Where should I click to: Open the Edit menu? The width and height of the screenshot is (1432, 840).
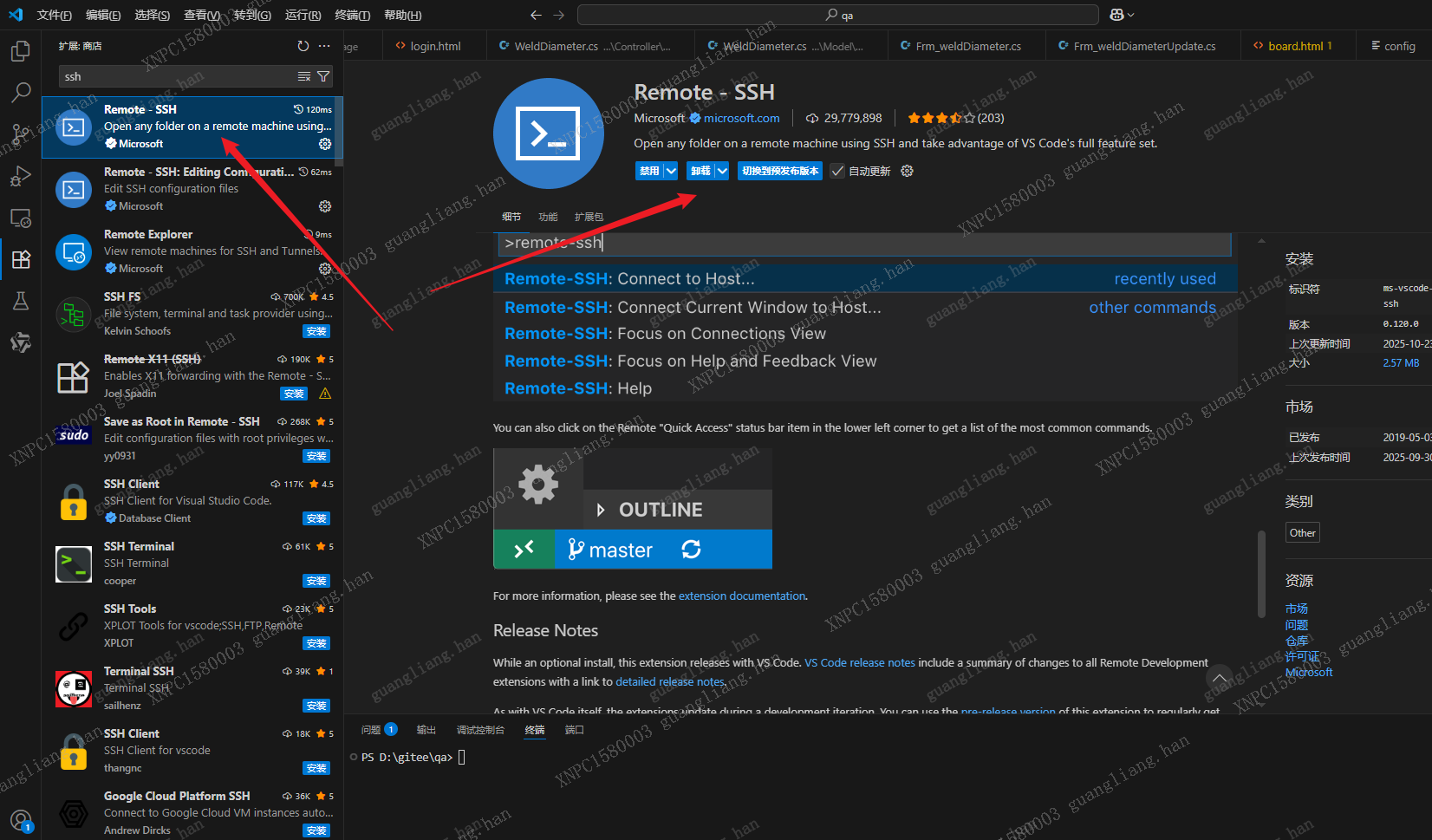coord(103,15)
